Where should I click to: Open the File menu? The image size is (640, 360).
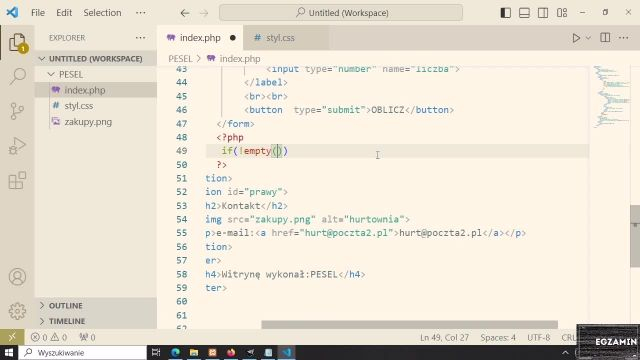click(38, 13)
